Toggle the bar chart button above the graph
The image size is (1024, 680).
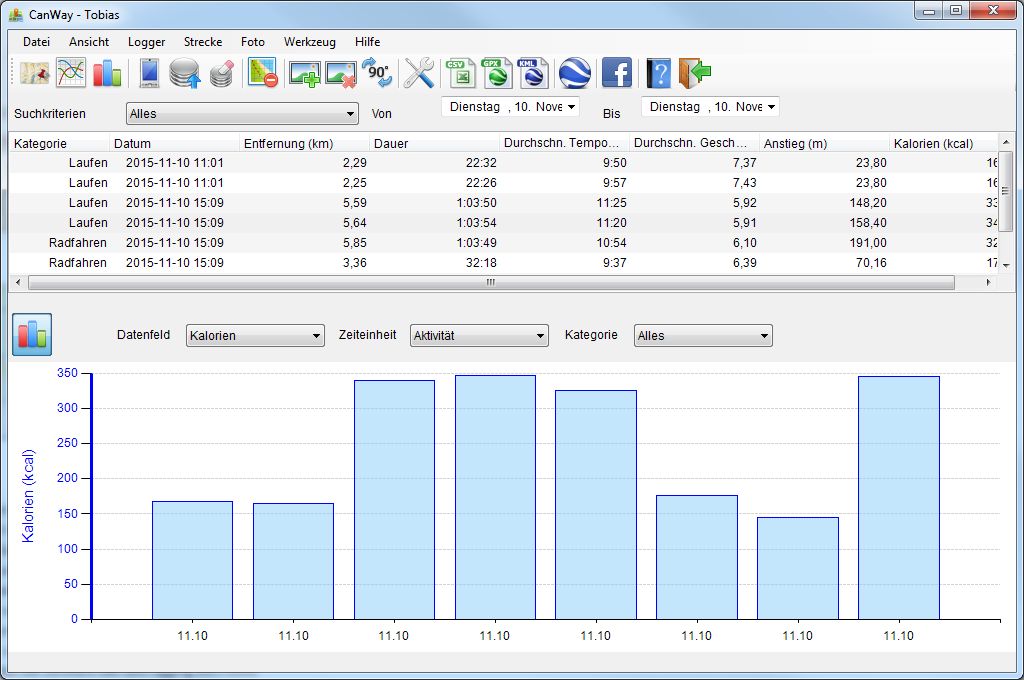pos(32,335)
